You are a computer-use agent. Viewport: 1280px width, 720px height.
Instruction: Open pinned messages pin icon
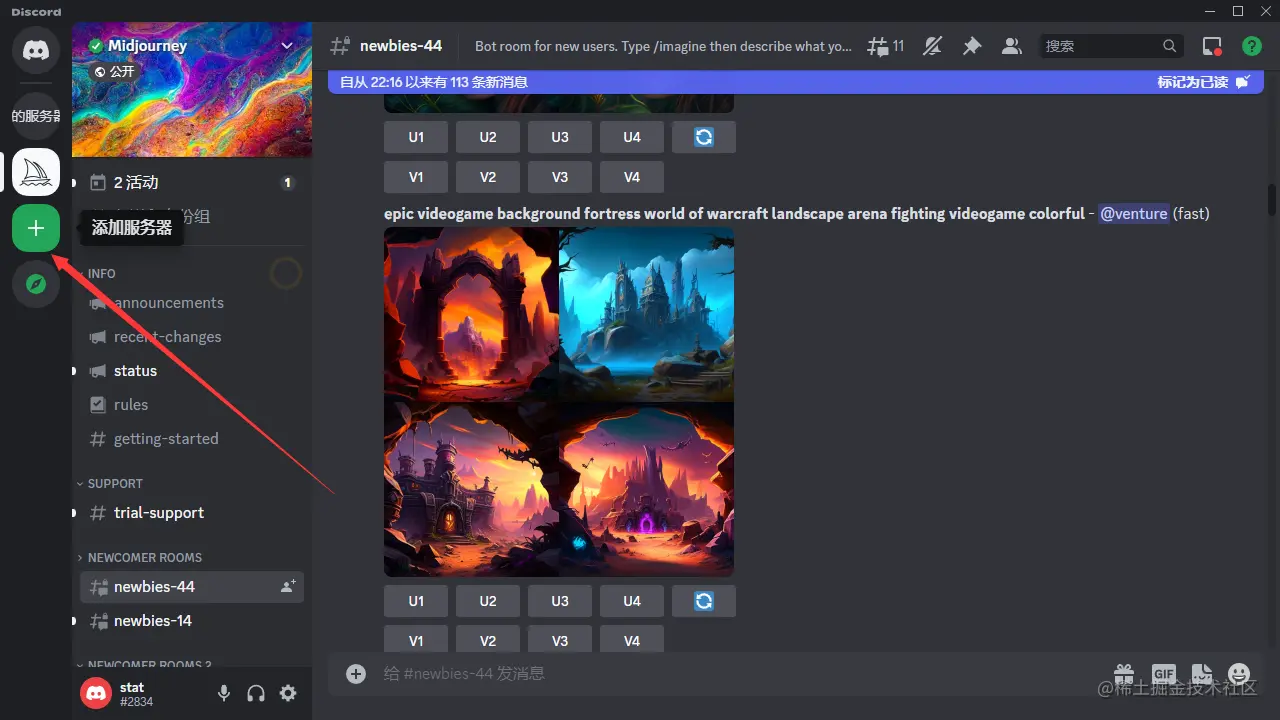(x=972, y=46)
